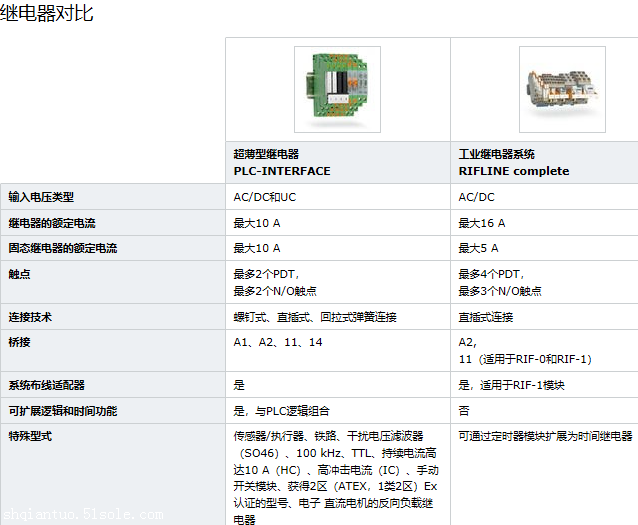Click the RIFLINE complete product name
The height and width of the screenshot is (525, 638).
[514, 171]
